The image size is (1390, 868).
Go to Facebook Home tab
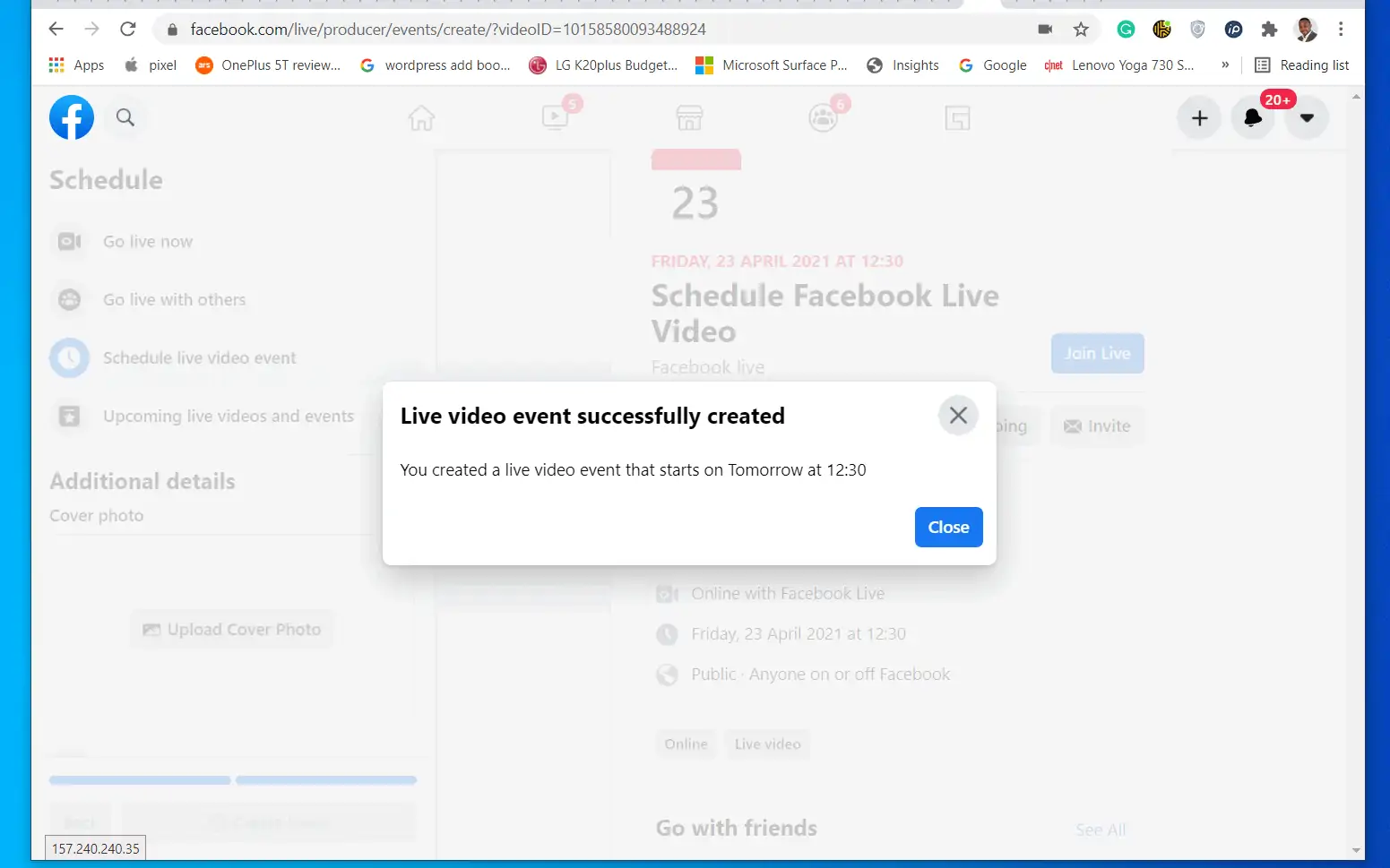point(421,118)
